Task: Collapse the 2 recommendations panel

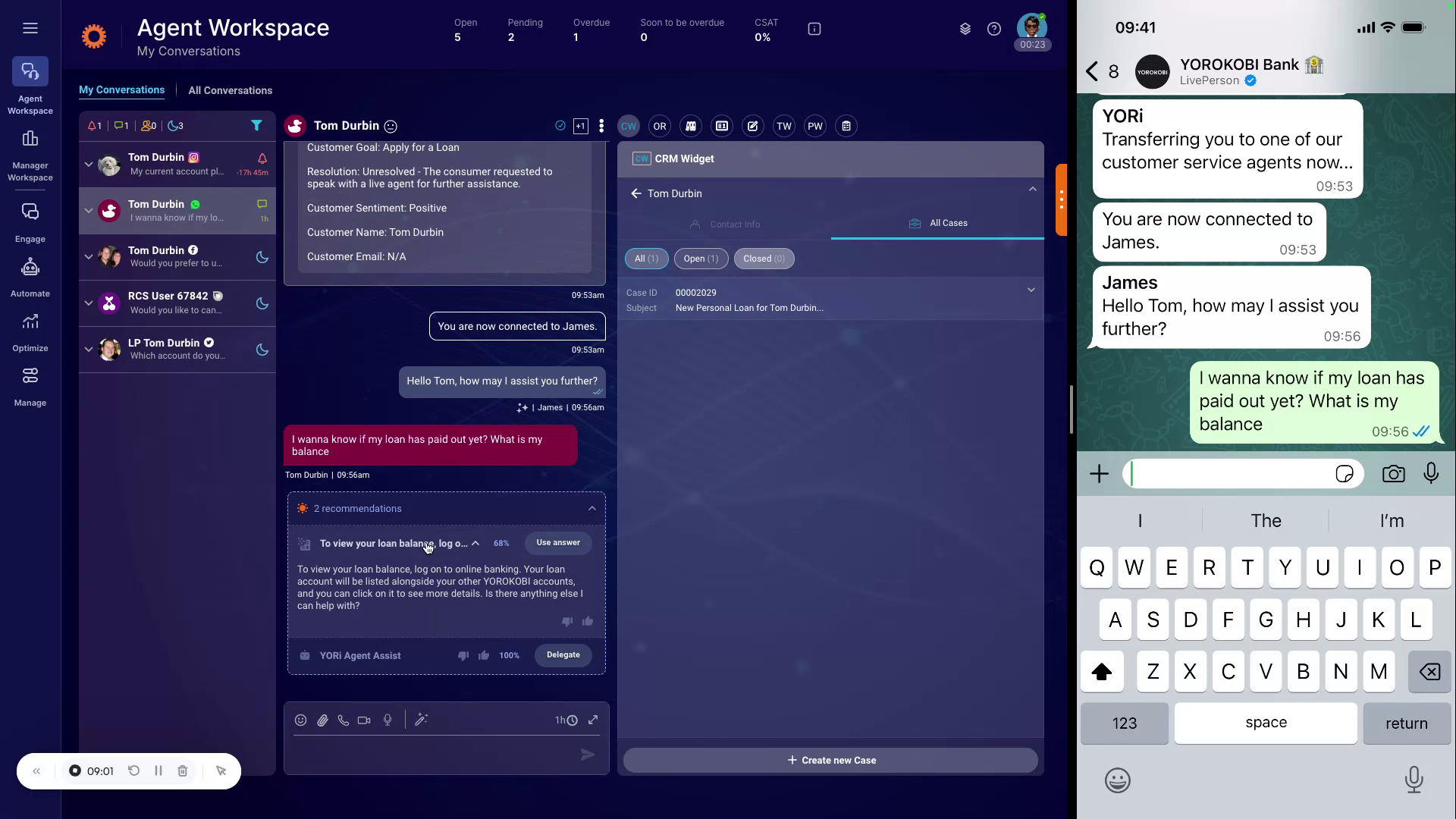Action: click(x=591, y=508)
